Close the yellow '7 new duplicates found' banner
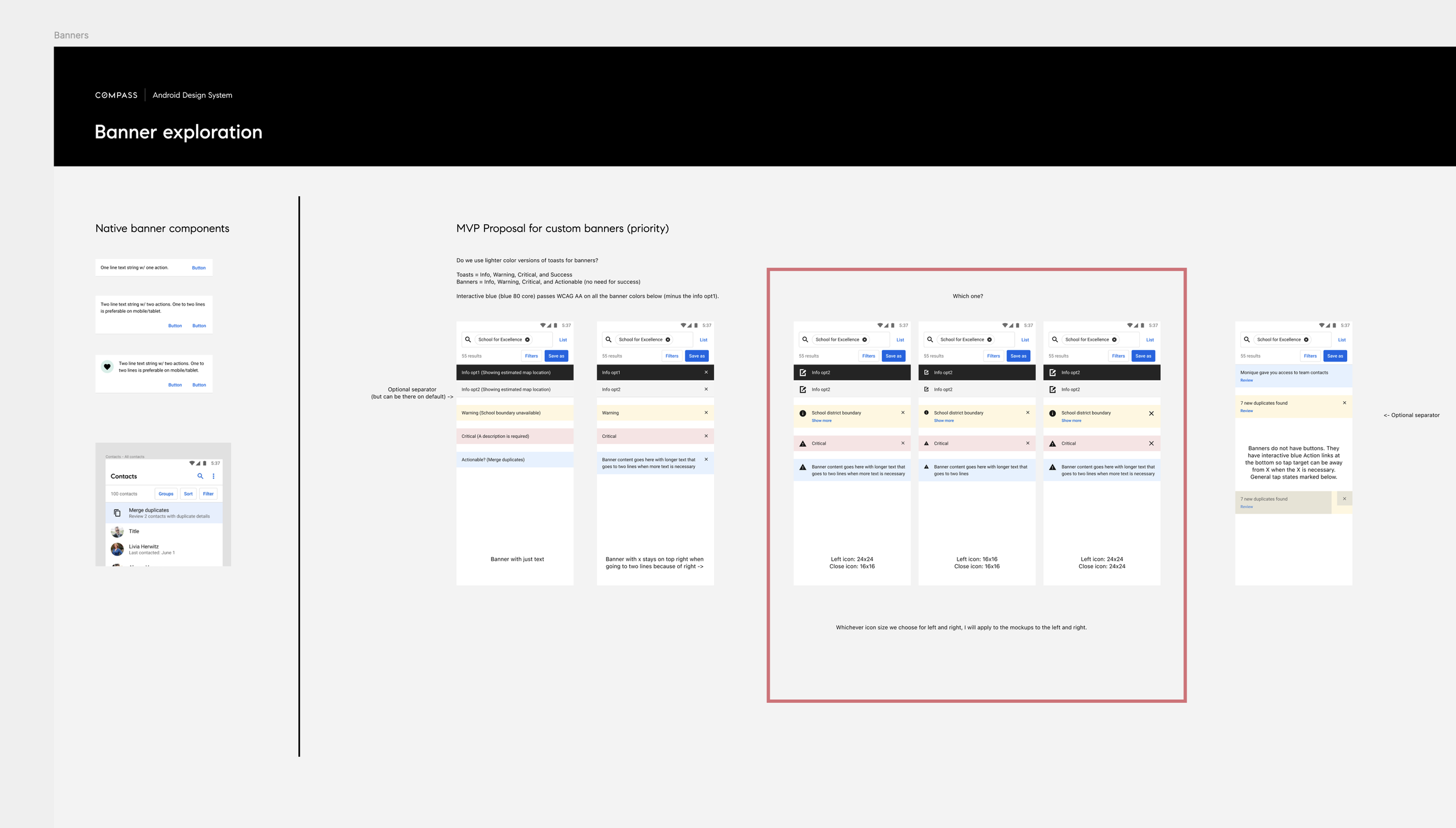1456x828 pixels. point(1345,403)
